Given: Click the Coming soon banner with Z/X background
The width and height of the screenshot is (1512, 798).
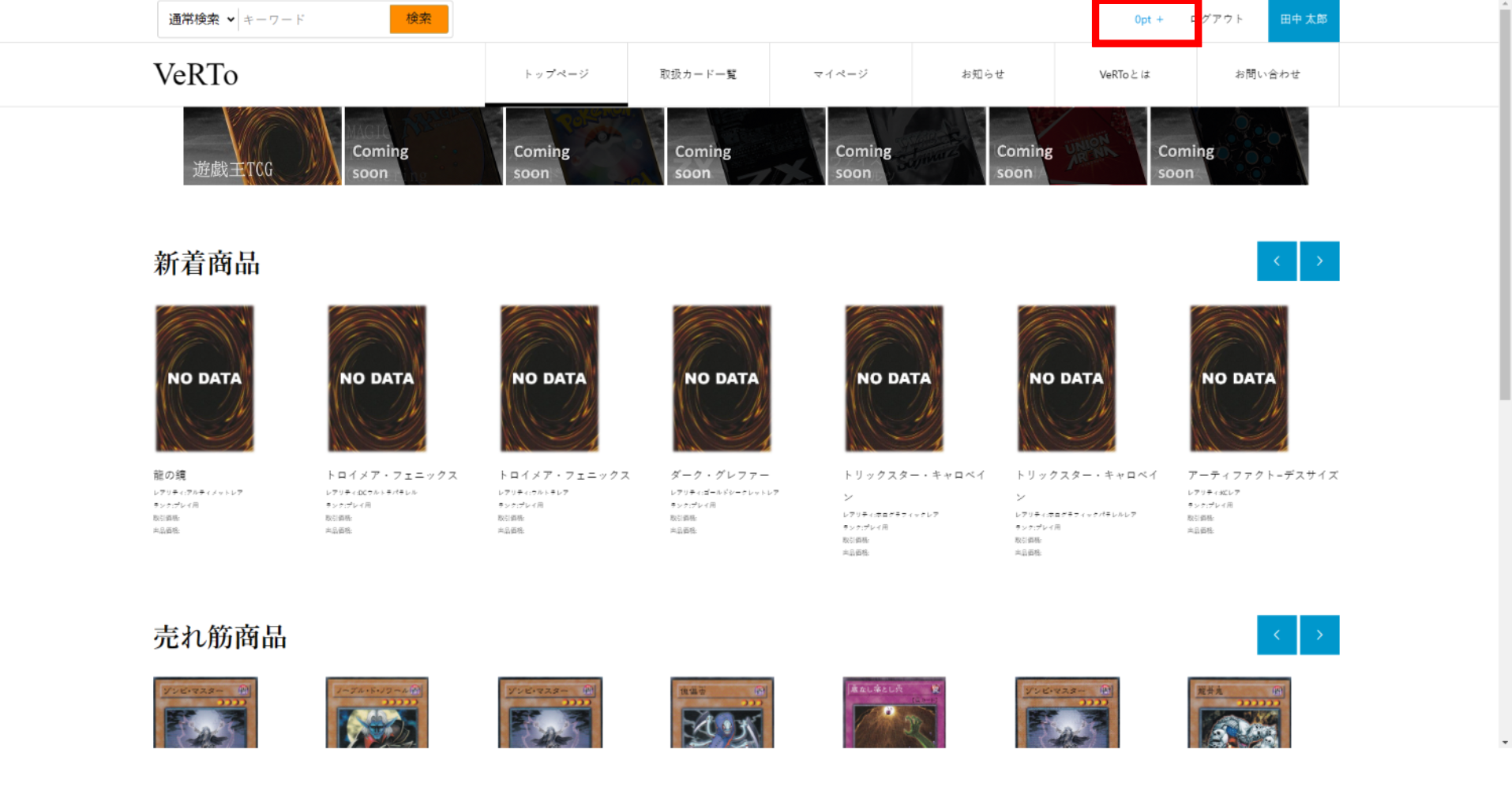Looking at the screenshot, I should [x=745, y=146].
